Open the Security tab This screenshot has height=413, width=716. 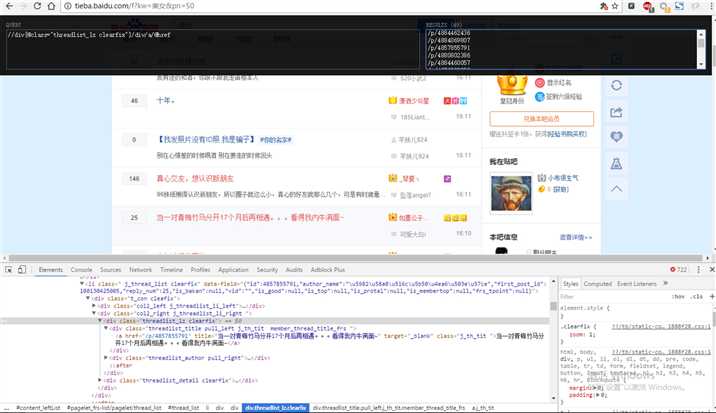pyautogui.click(x=267, y=270)
